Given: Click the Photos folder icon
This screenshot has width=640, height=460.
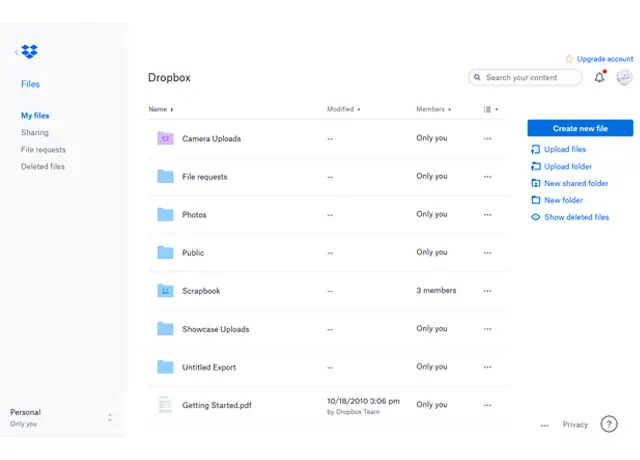Looking at the screenshot, I should (165, 214).
